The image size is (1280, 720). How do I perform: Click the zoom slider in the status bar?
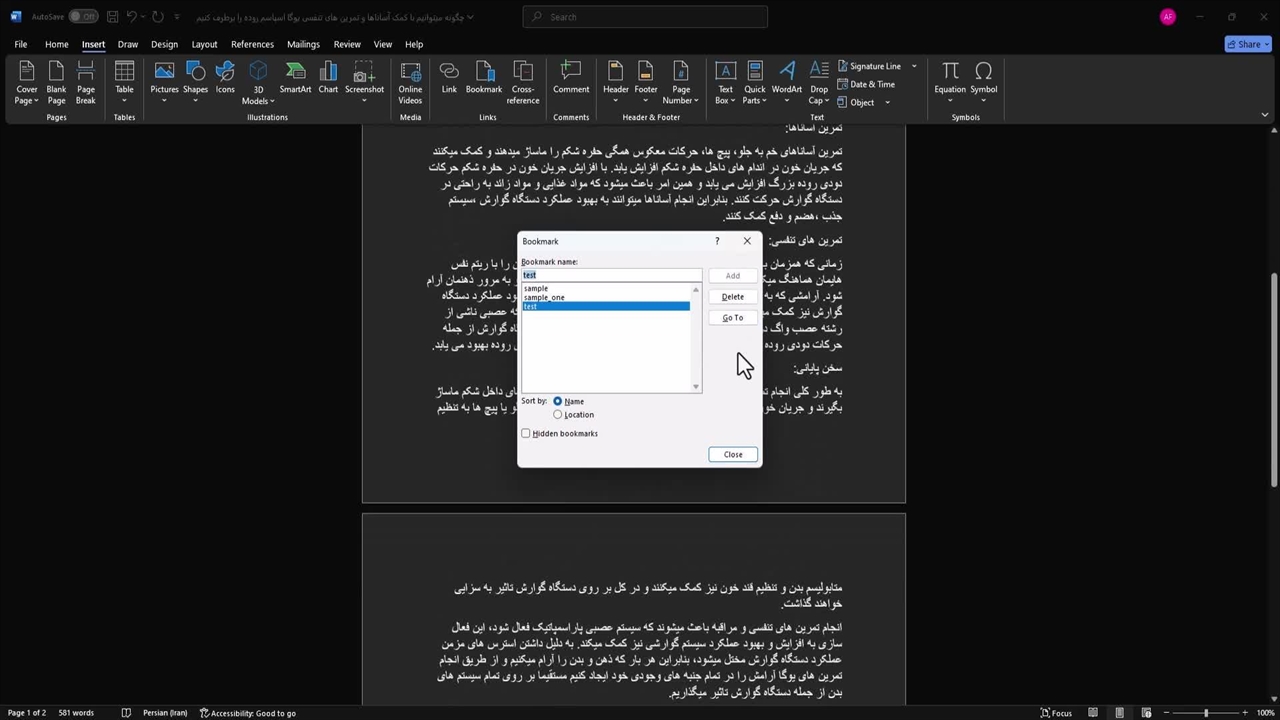tap(1205, 713)
